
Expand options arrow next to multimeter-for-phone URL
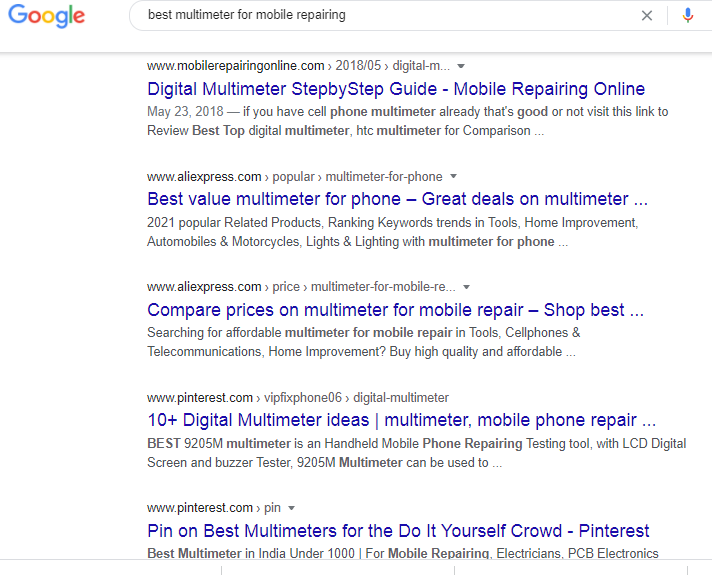pos(453,176)
